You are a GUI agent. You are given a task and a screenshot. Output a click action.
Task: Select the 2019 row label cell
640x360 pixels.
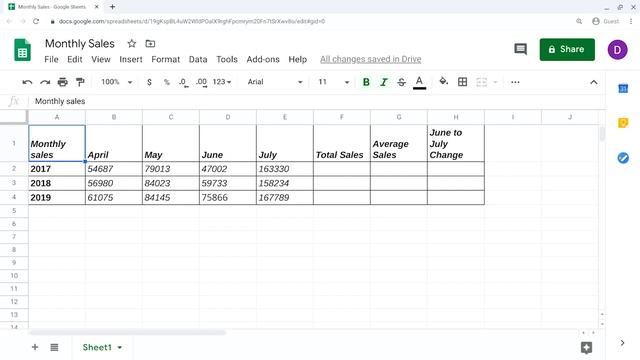pyautogui.click(x=57, y=198)
